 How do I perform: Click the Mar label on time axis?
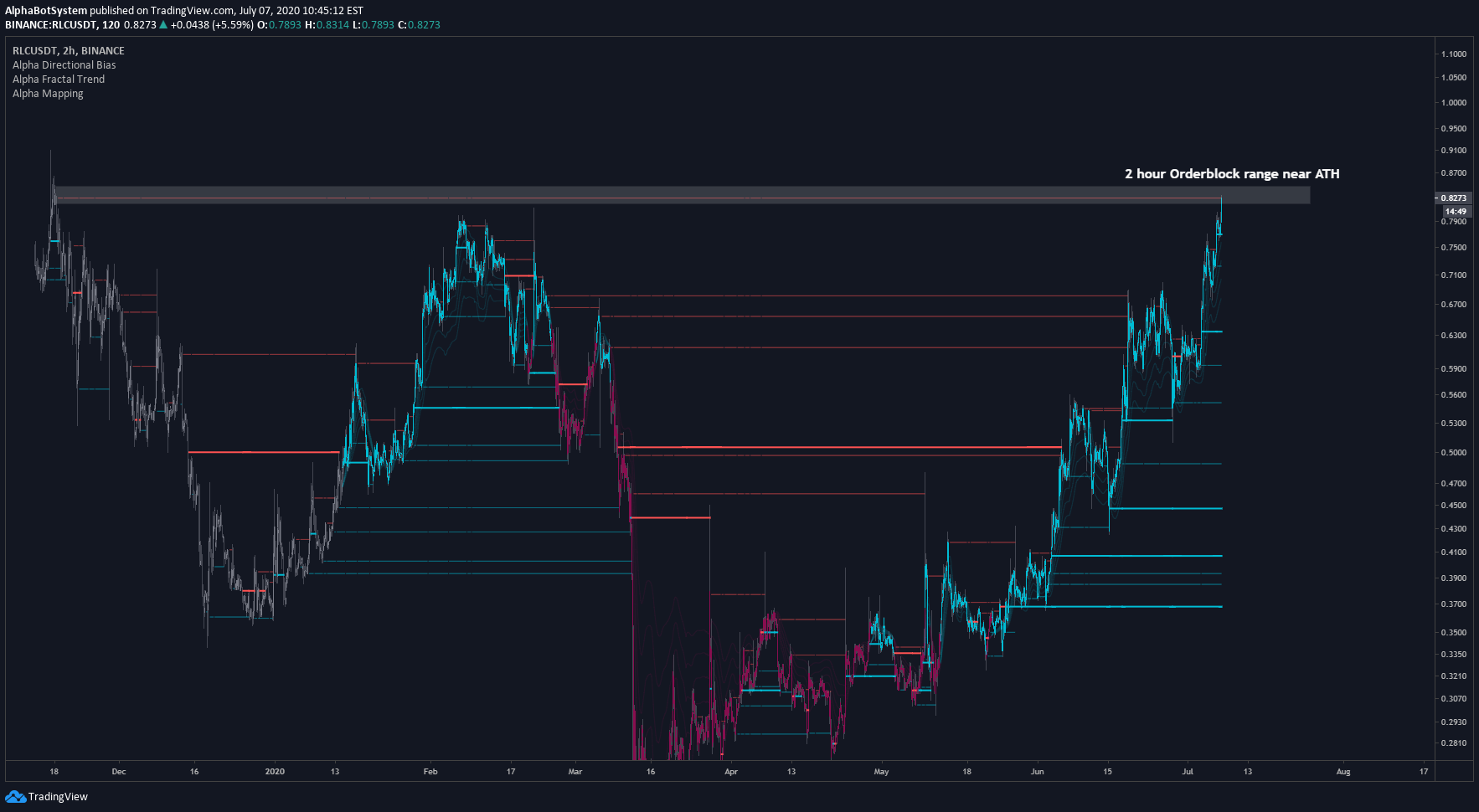(575, 772)
